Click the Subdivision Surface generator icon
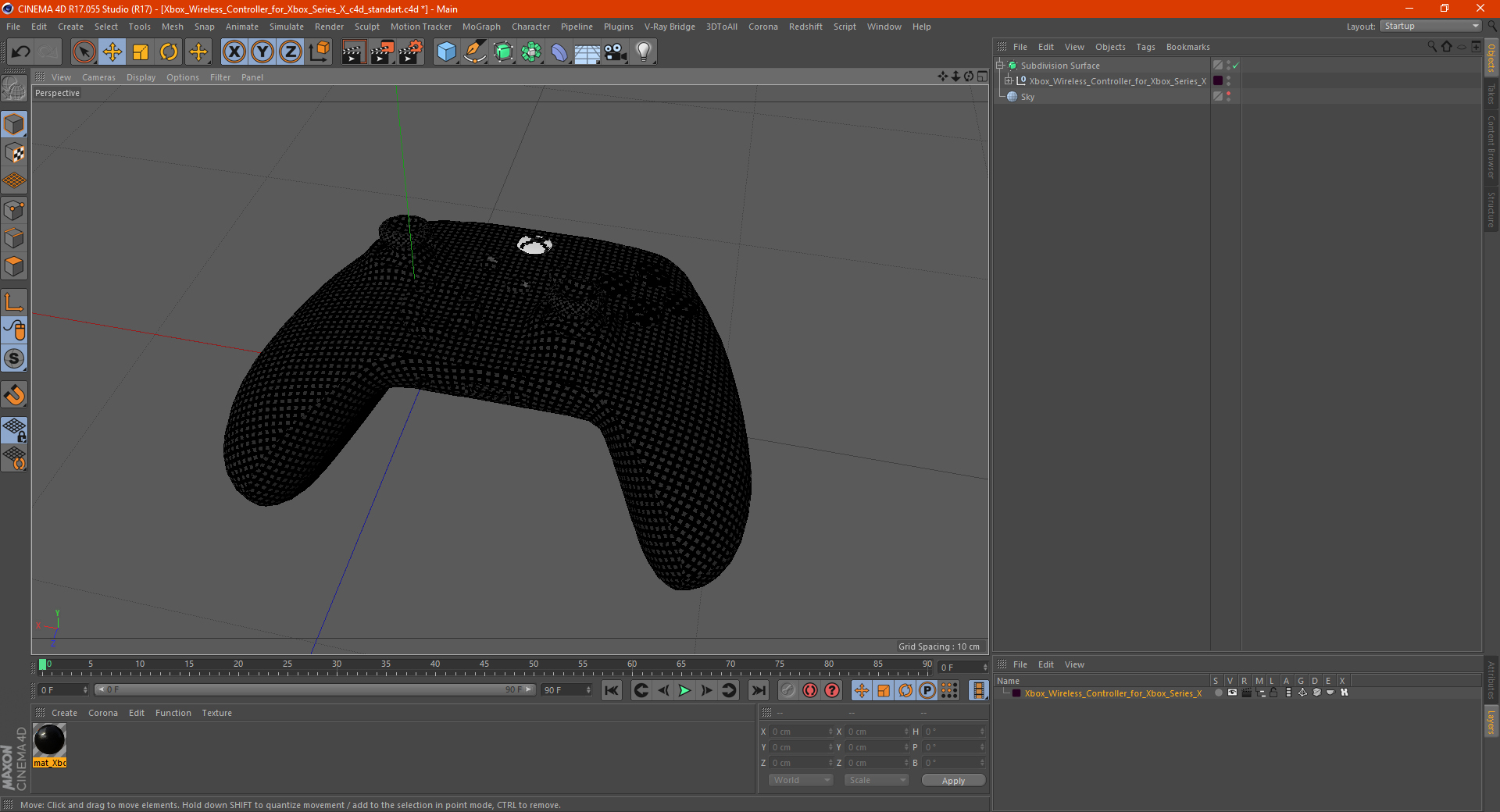1500x812 pixels. [x=503, y=52]
